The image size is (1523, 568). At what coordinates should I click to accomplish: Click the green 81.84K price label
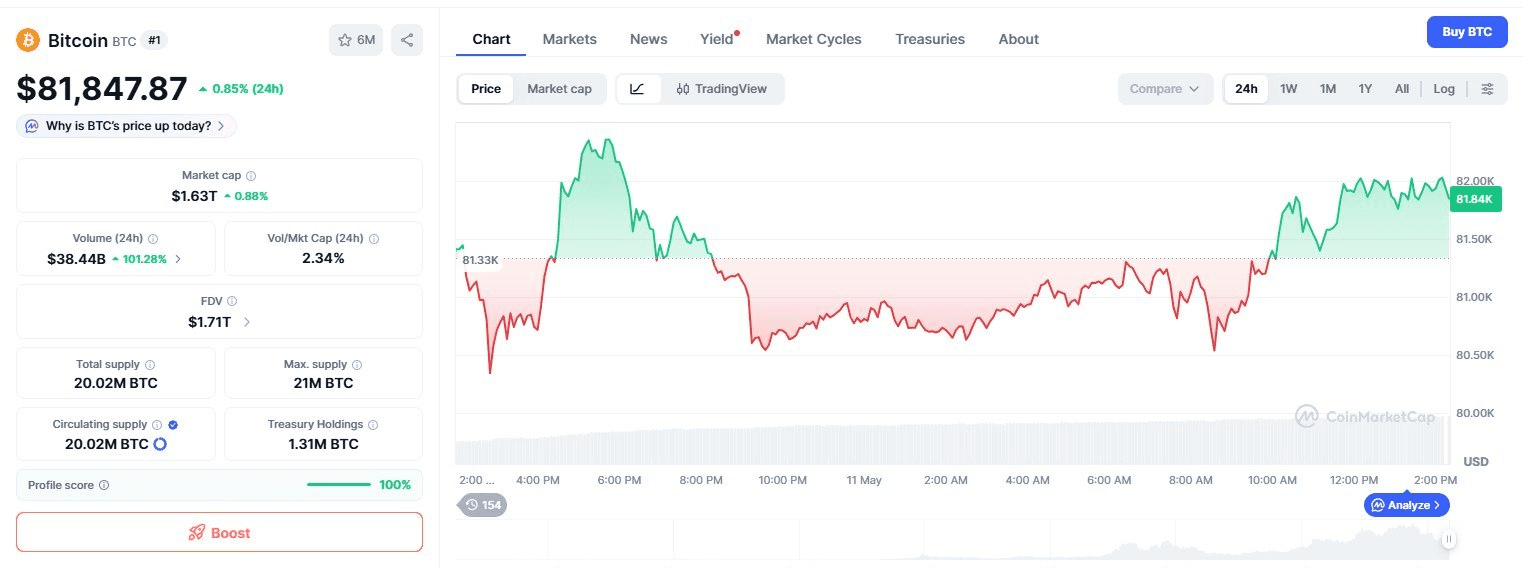(1474, 199)
